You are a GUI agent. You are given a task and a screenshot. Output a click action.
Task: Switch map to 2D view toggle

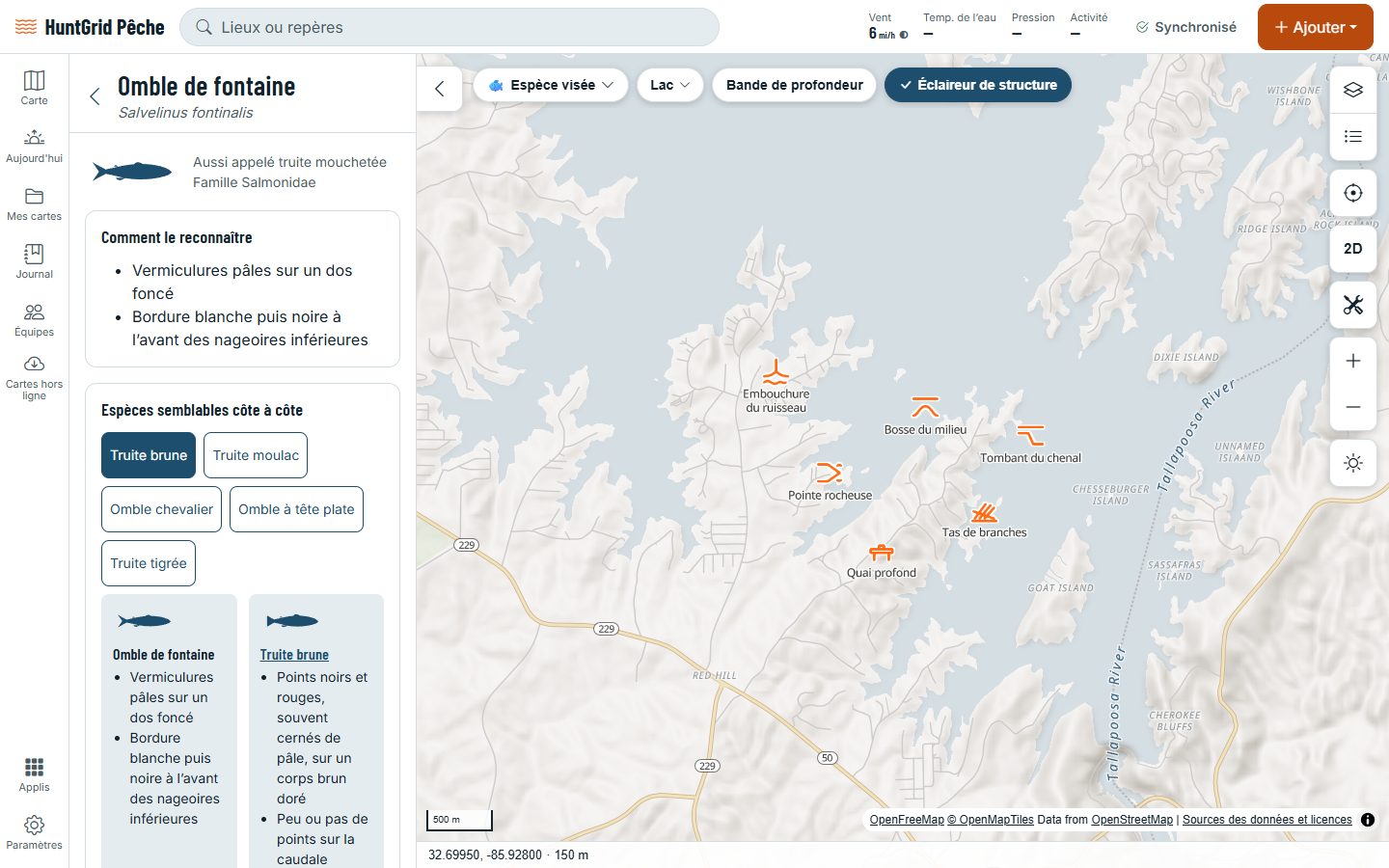pyautogui.click(x=1353, y=249)
